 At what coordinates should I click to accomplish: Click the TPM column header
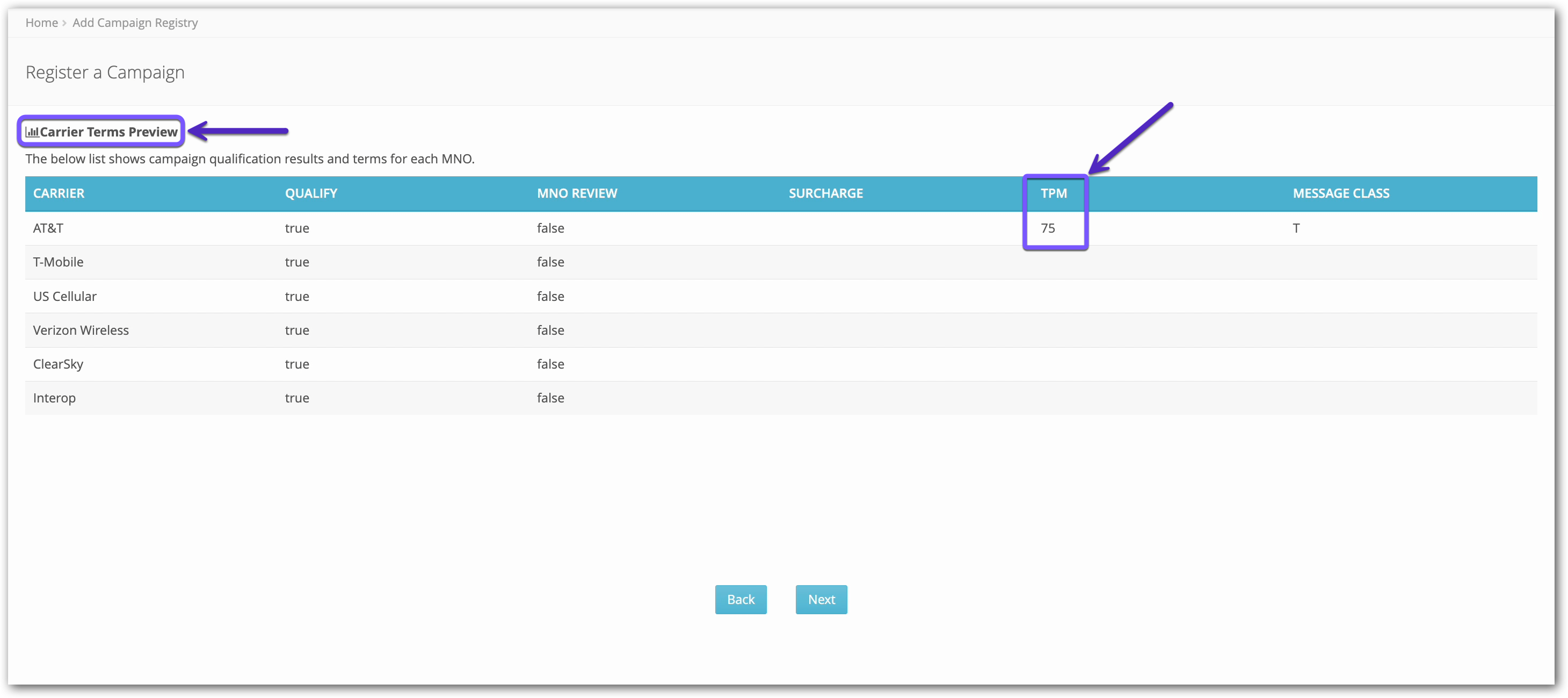[1053, 193]
